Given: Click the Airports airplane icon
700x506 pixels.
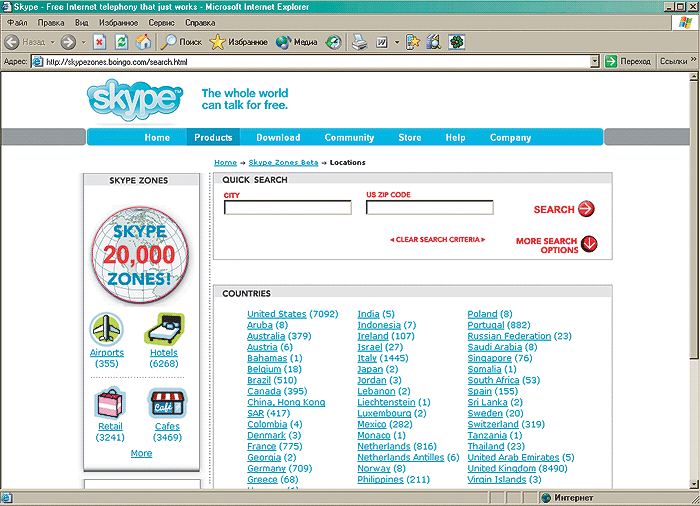Looking at the screenshot, I should pyautogui.click(x=106, y=329).
